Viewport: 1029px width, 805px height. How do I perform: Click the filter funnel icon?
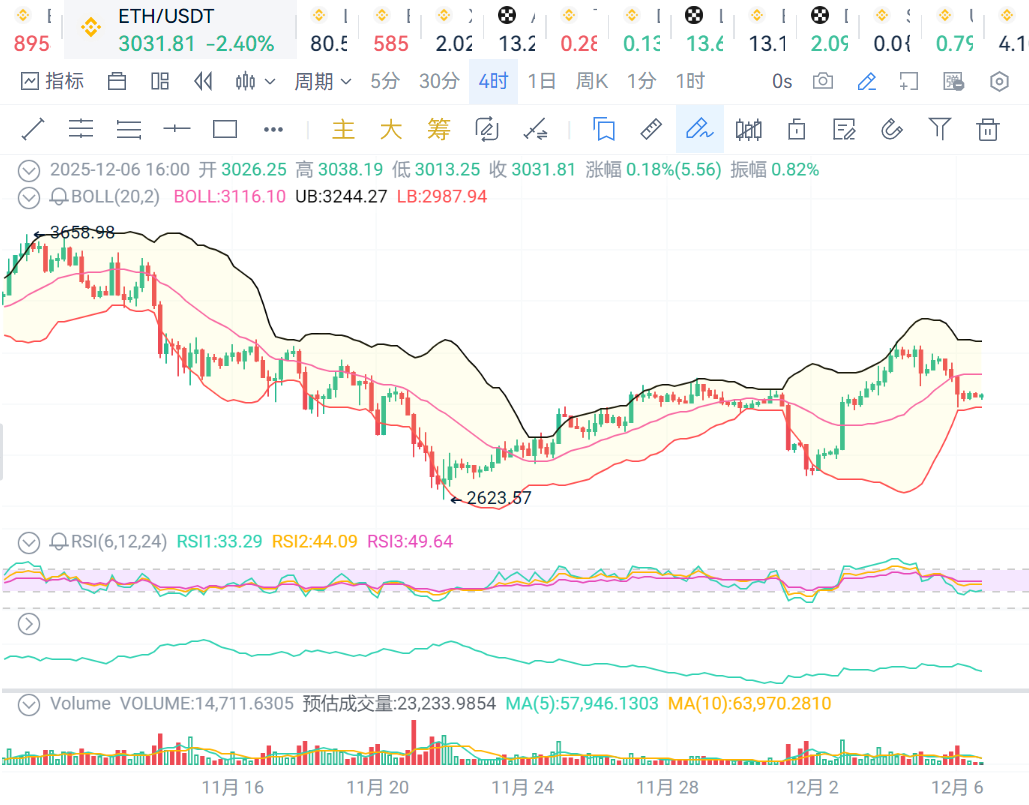(939, 128)
